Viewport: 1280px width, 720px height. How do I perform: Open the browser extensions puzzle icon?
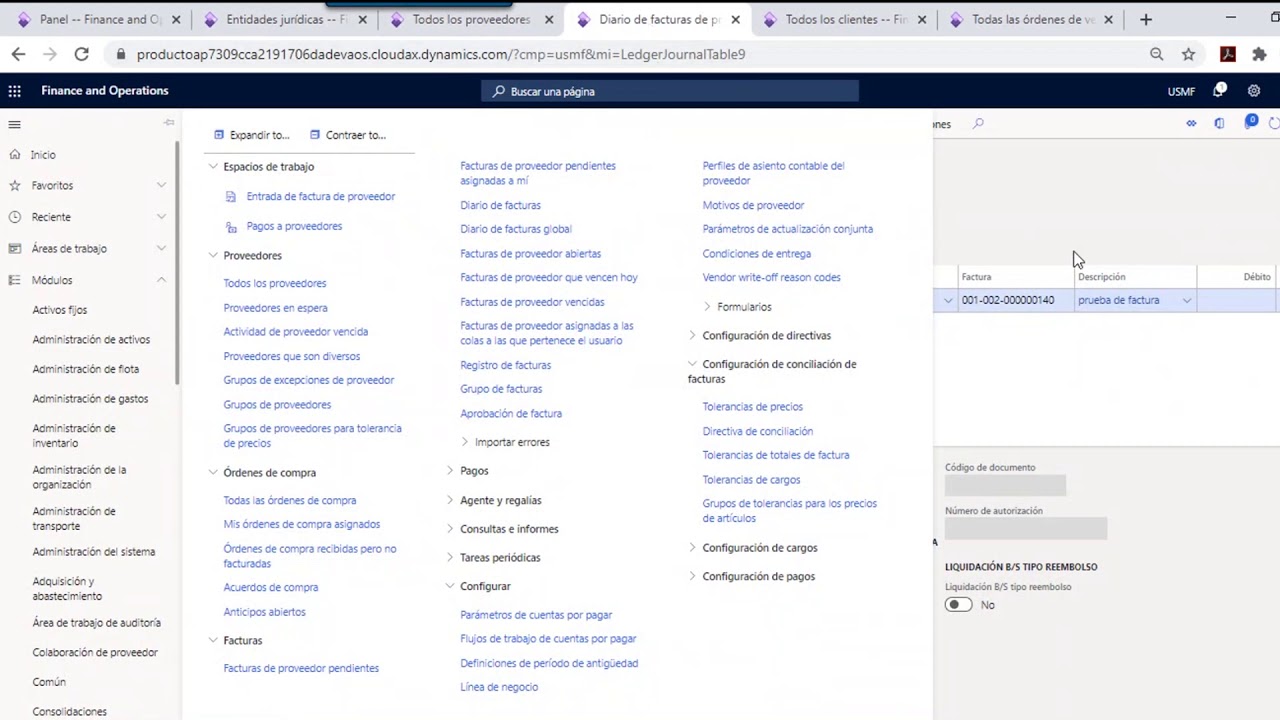click(x=1259, y=54)
